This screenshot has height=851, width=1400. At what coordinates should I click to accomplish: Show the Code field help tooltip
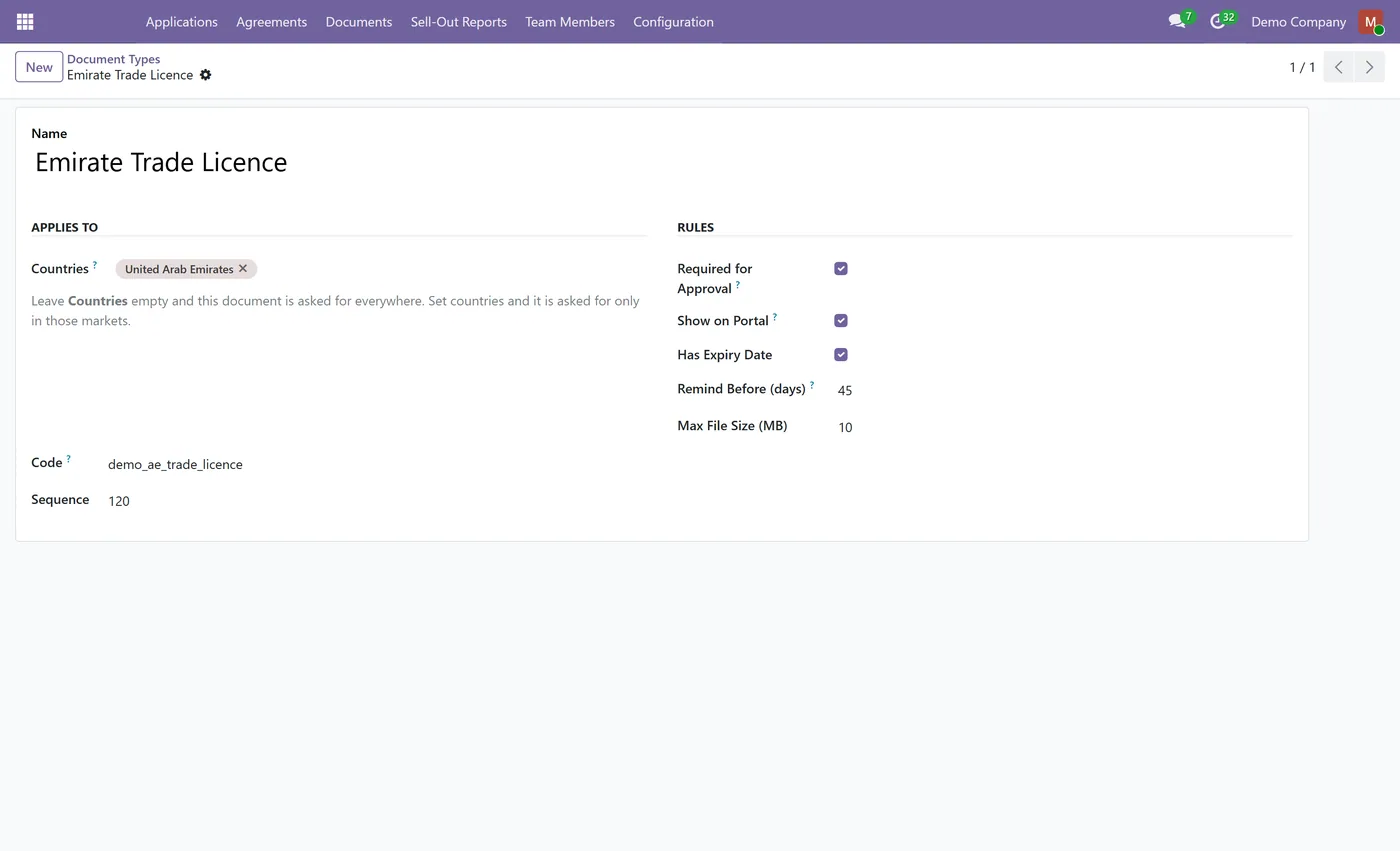[x=69, y=459]
